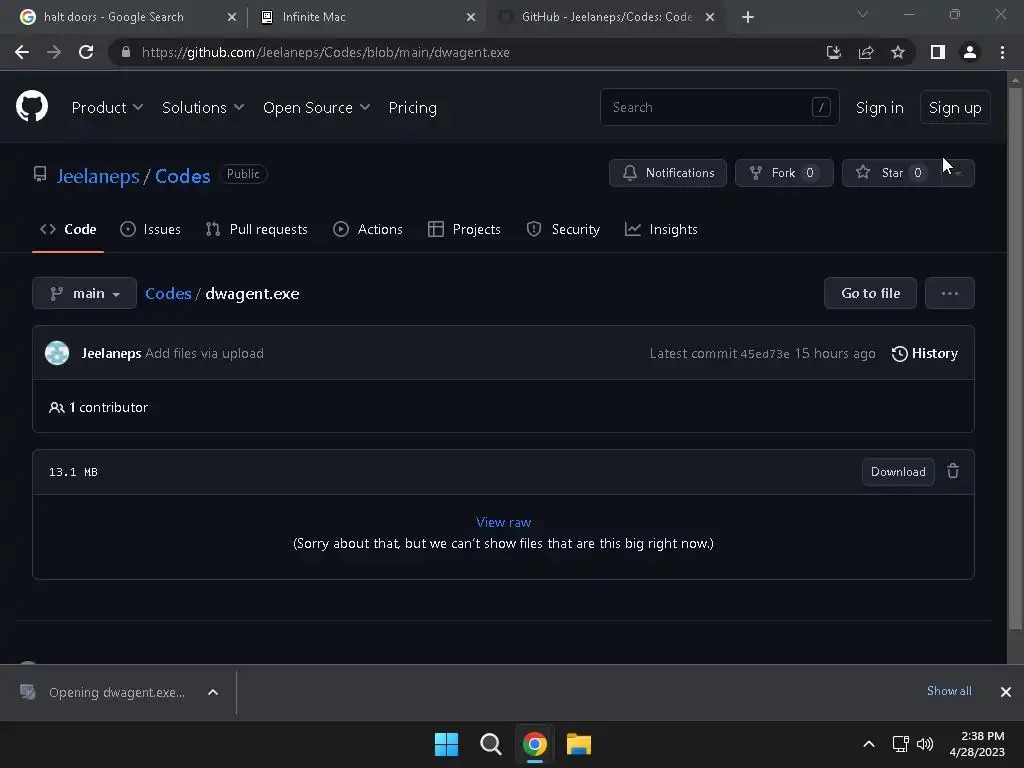This screenshot has height=768, width=1024.
Task: Open the Windows Start menu
Action: (446, 744)
